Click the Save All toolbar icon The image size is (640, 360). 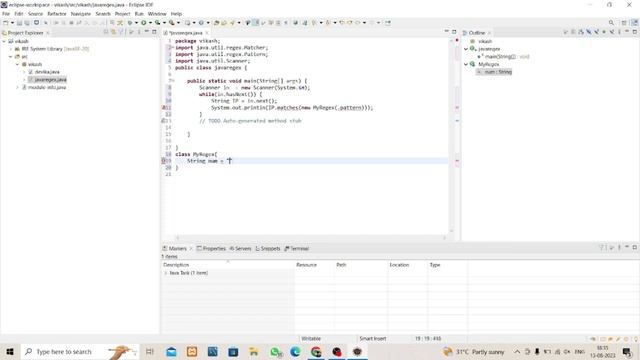coord(27,23)
